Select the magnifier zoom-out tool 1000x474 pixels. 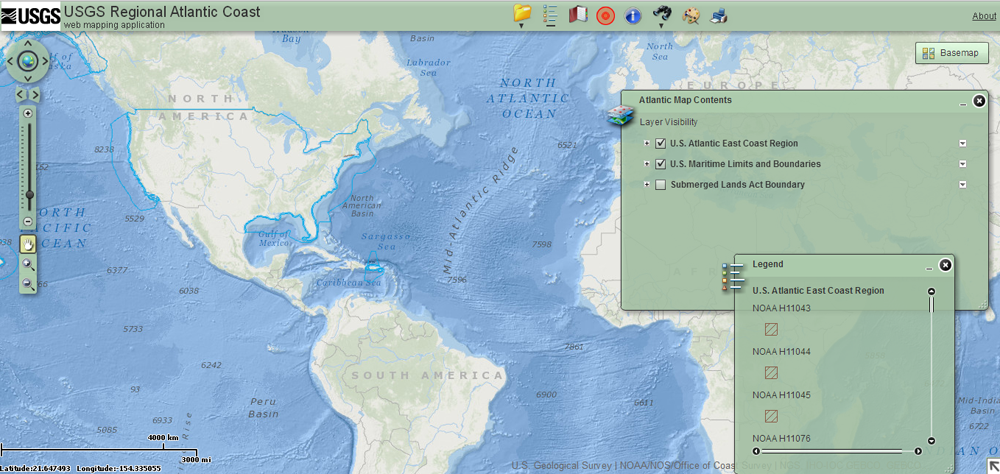28,284
